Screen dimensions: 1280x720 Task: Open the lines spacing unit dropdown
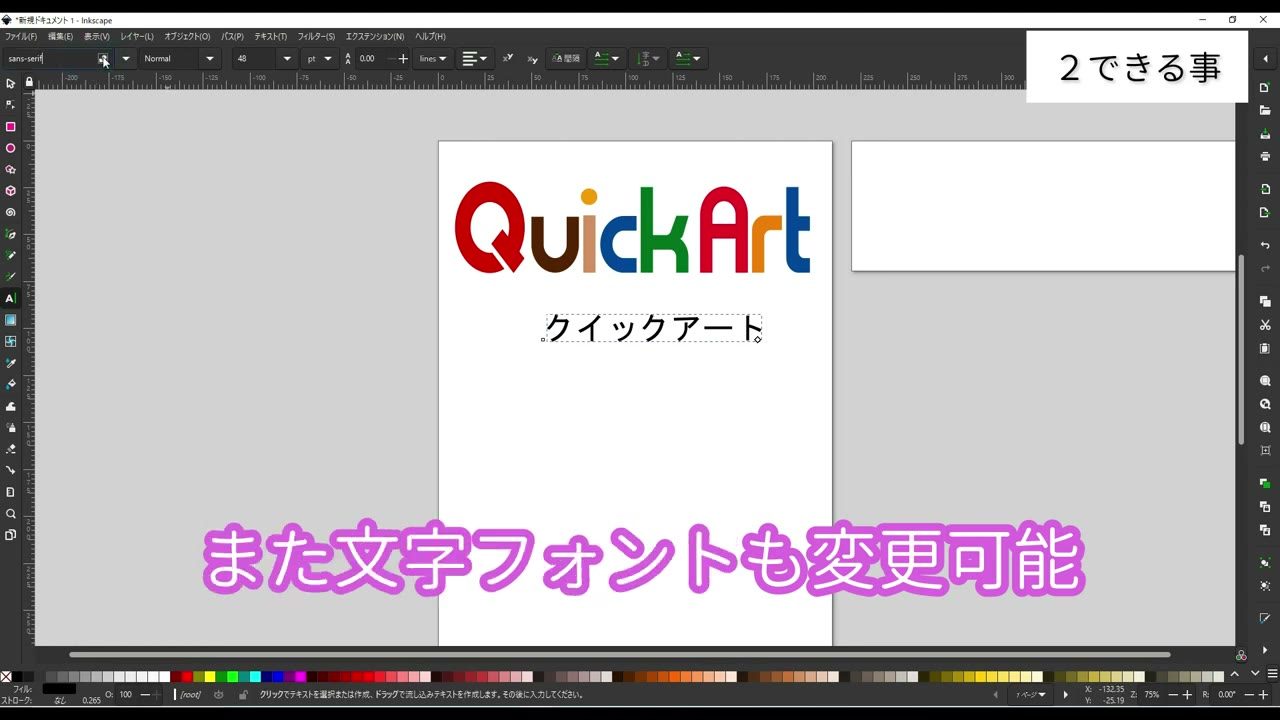434,59
